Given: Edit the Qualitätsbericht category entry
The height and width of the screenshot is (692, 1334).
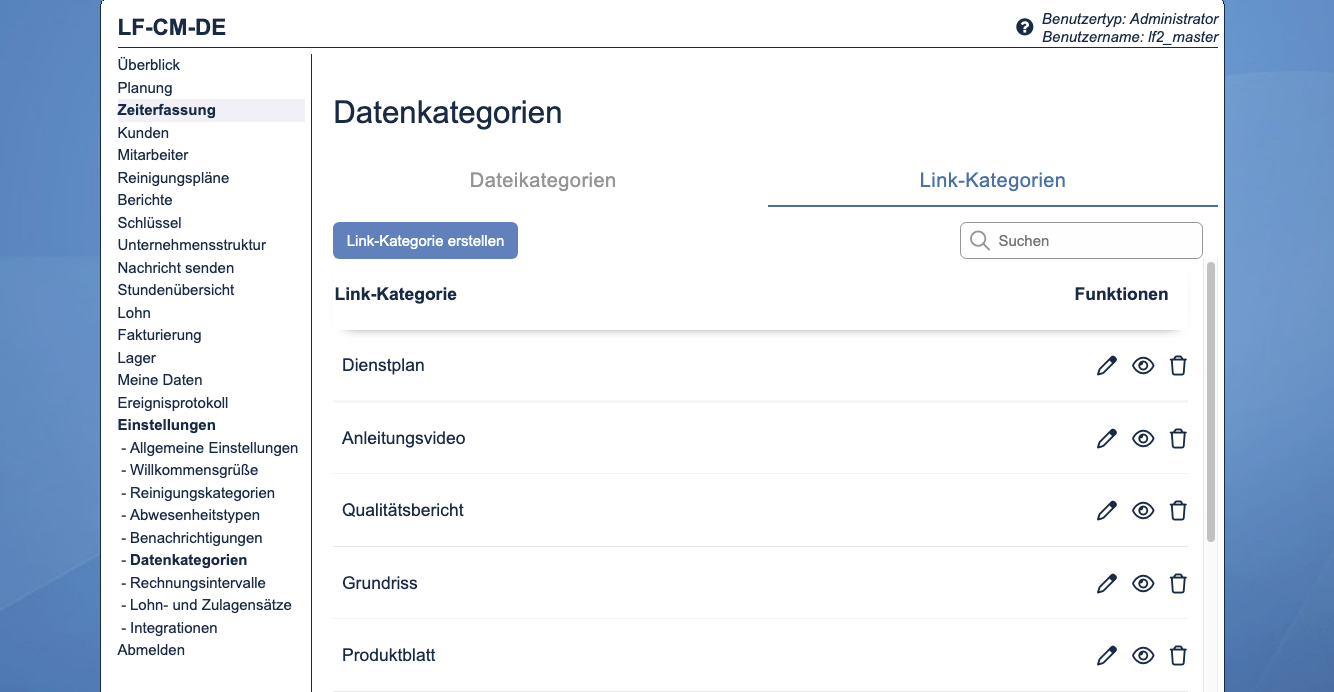Looking at the screenshot, I should coord(1106,510).
